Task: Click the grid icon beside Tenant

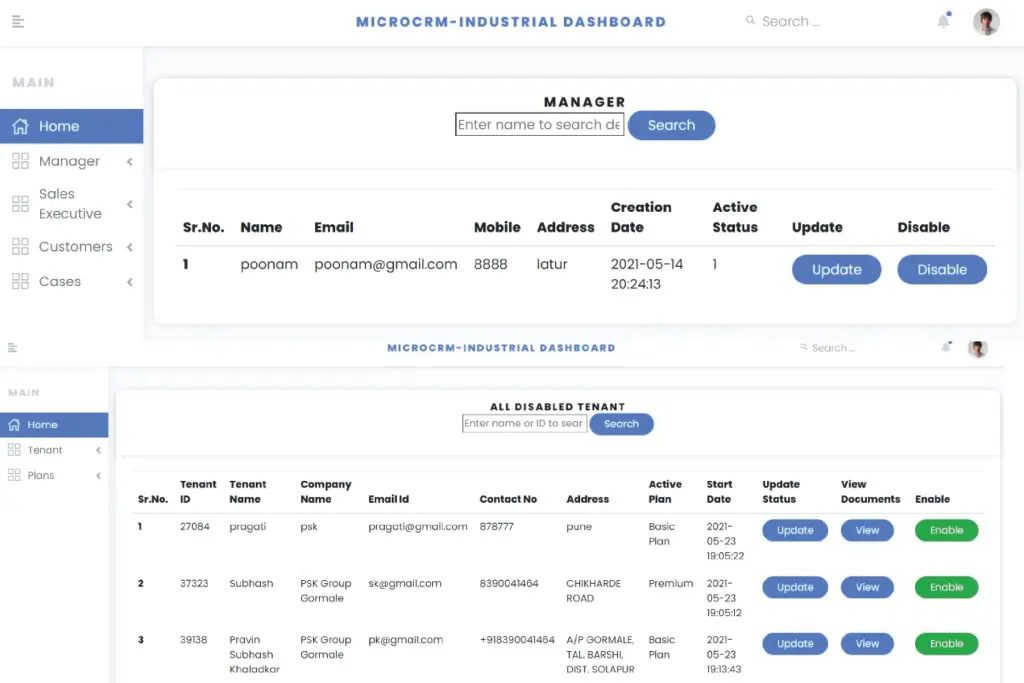Action: click(14, 450)
